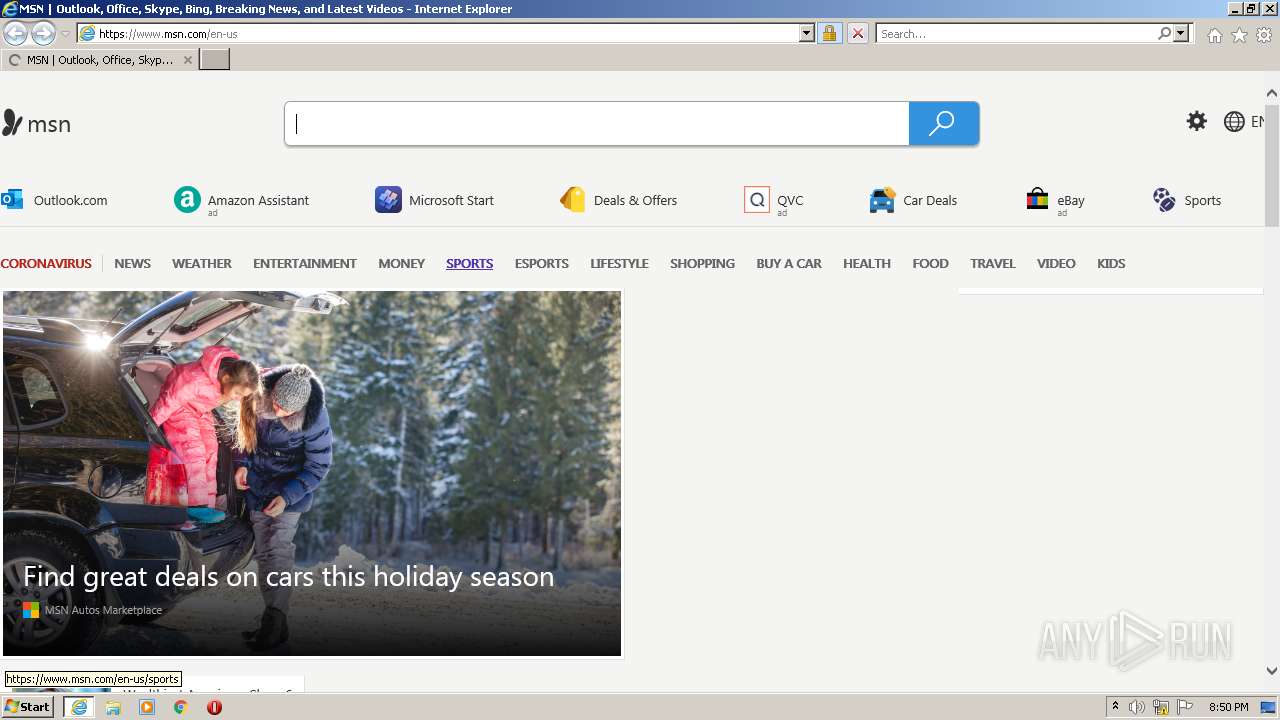This screenshot has height=720, width=1280.
Task: Open the Microsoft Start link
Action: point(451,200)
